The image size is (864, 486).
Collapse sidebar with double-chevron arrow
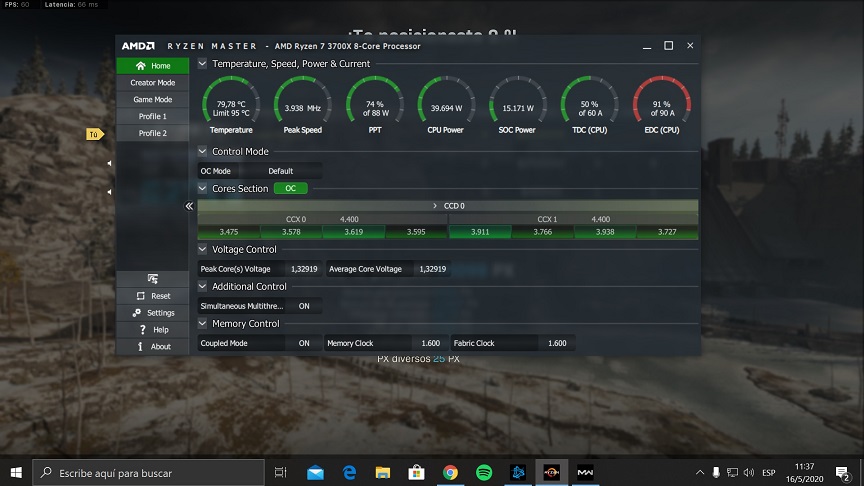[189, 206]
